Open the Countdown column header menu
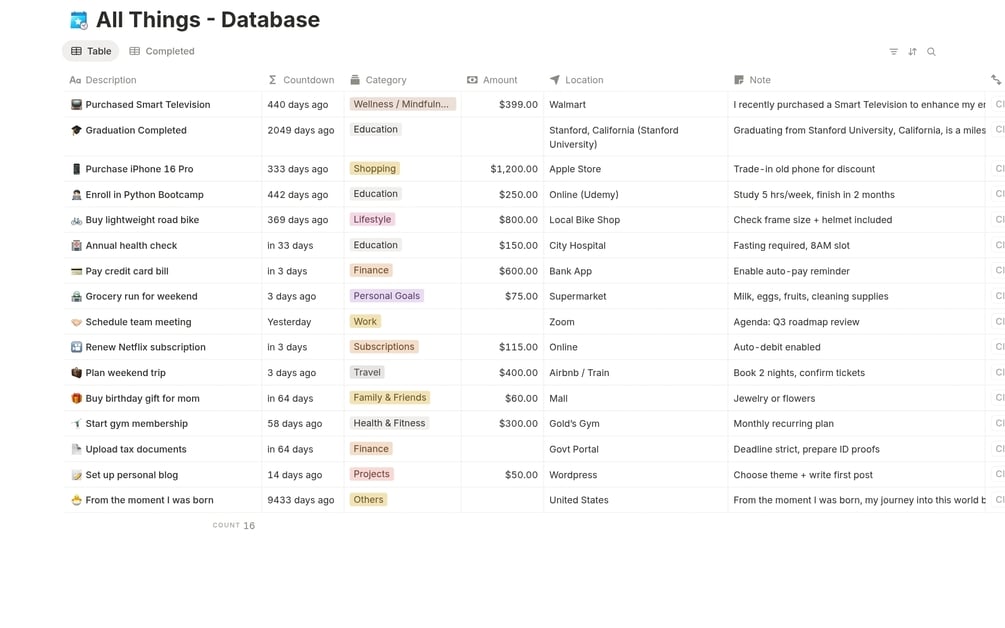 pos(308,80)
